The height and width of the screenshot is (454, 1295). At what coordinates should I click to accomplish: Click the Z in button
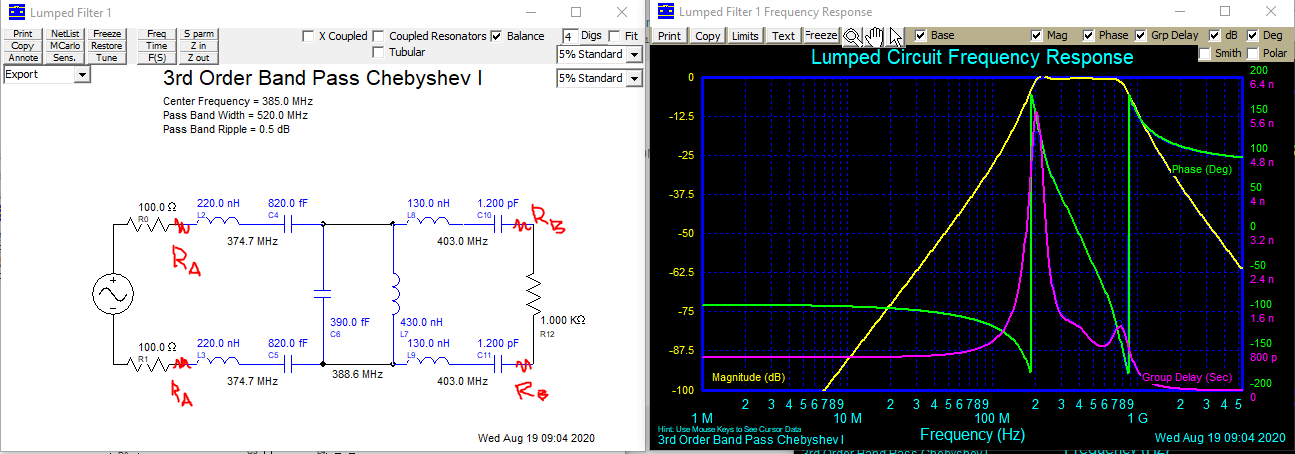[x=198, y=46]
